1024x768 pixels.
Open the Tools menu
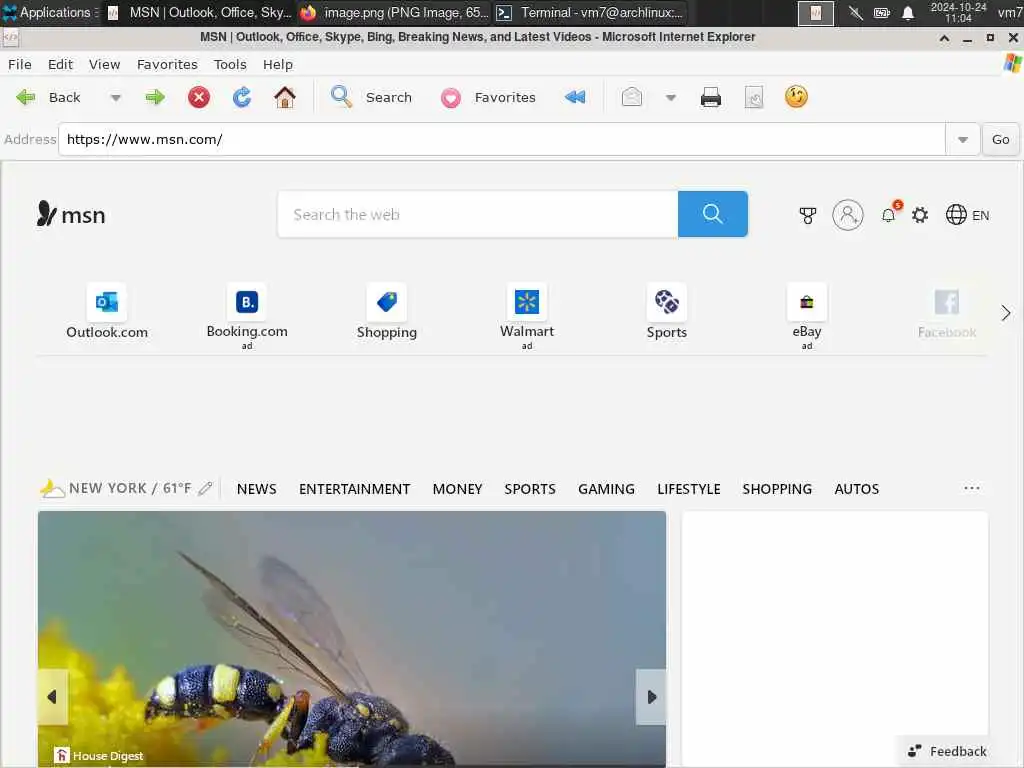230,64
